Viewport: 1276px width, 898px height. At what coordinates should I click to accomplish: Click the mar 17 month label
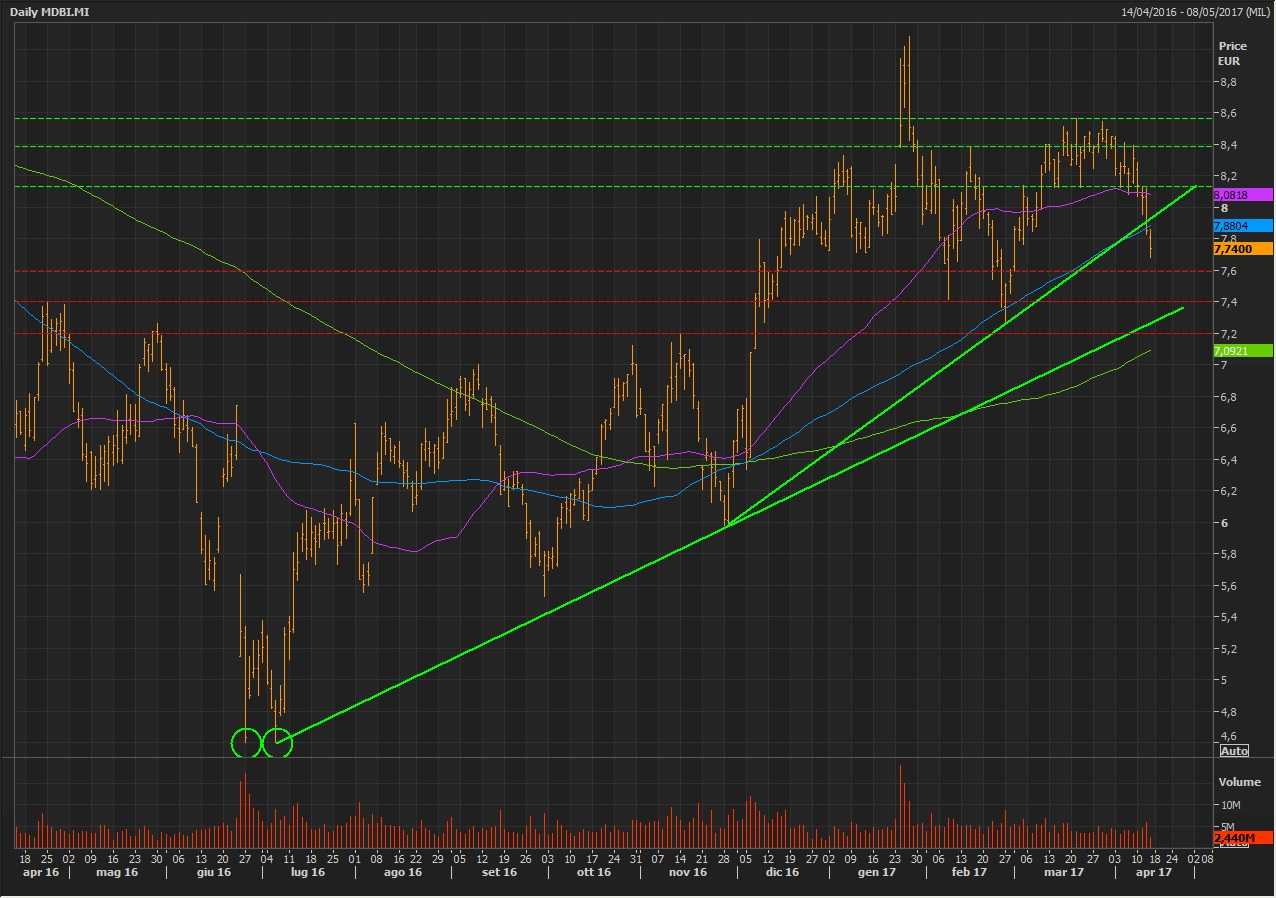click(x=1064, y=872)
